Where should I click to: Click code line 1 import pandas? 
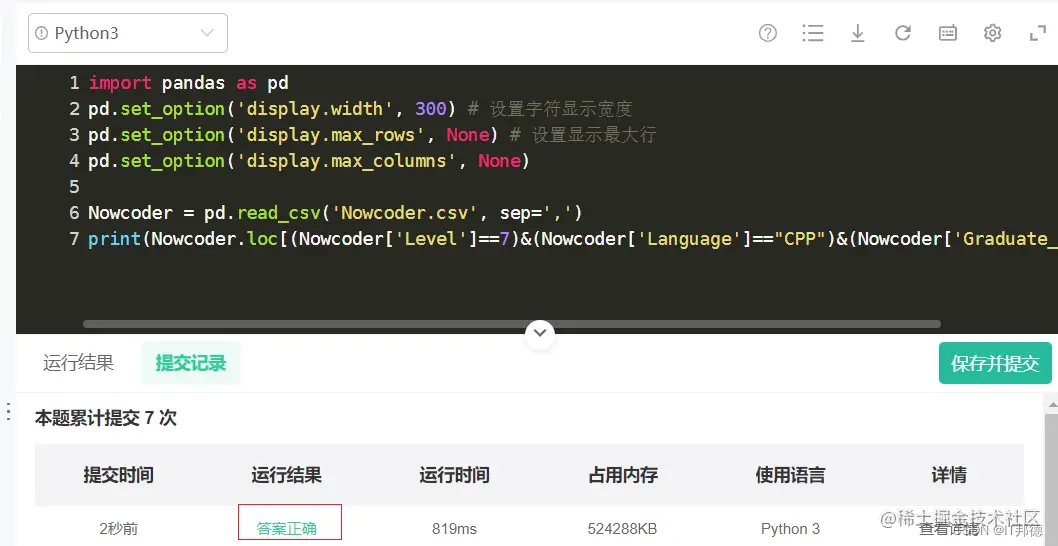pyautogui.click(x=188, y=83)
